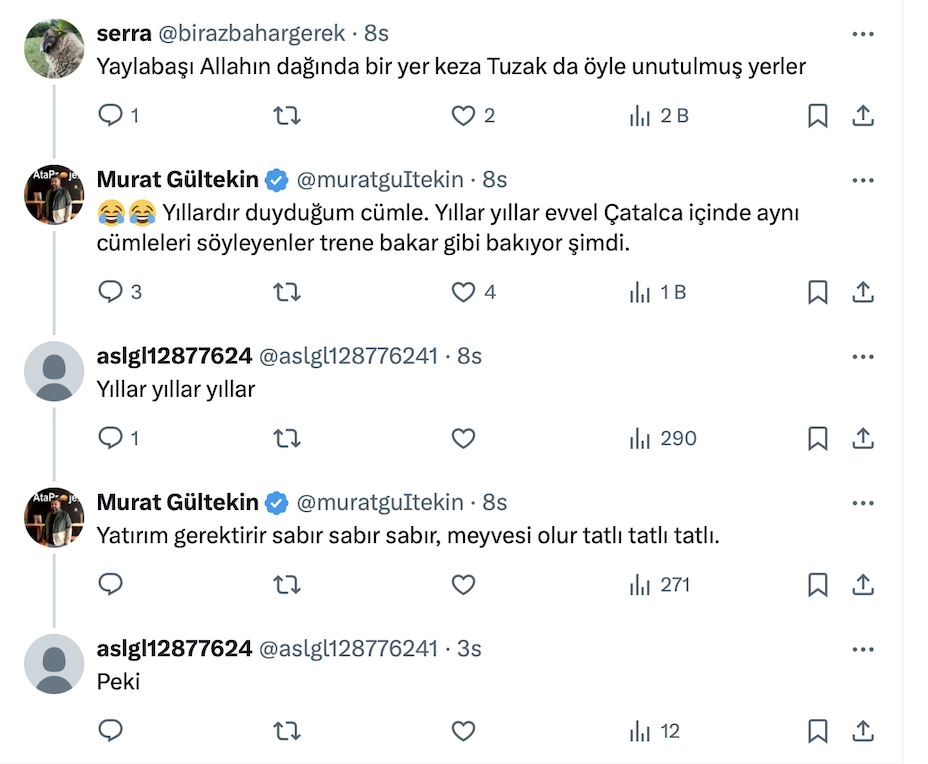The height and width of the screenshot is (764, 928).
Task: Open serra's profile via @birazbahargerek handle
Action: tap(249, 34)
